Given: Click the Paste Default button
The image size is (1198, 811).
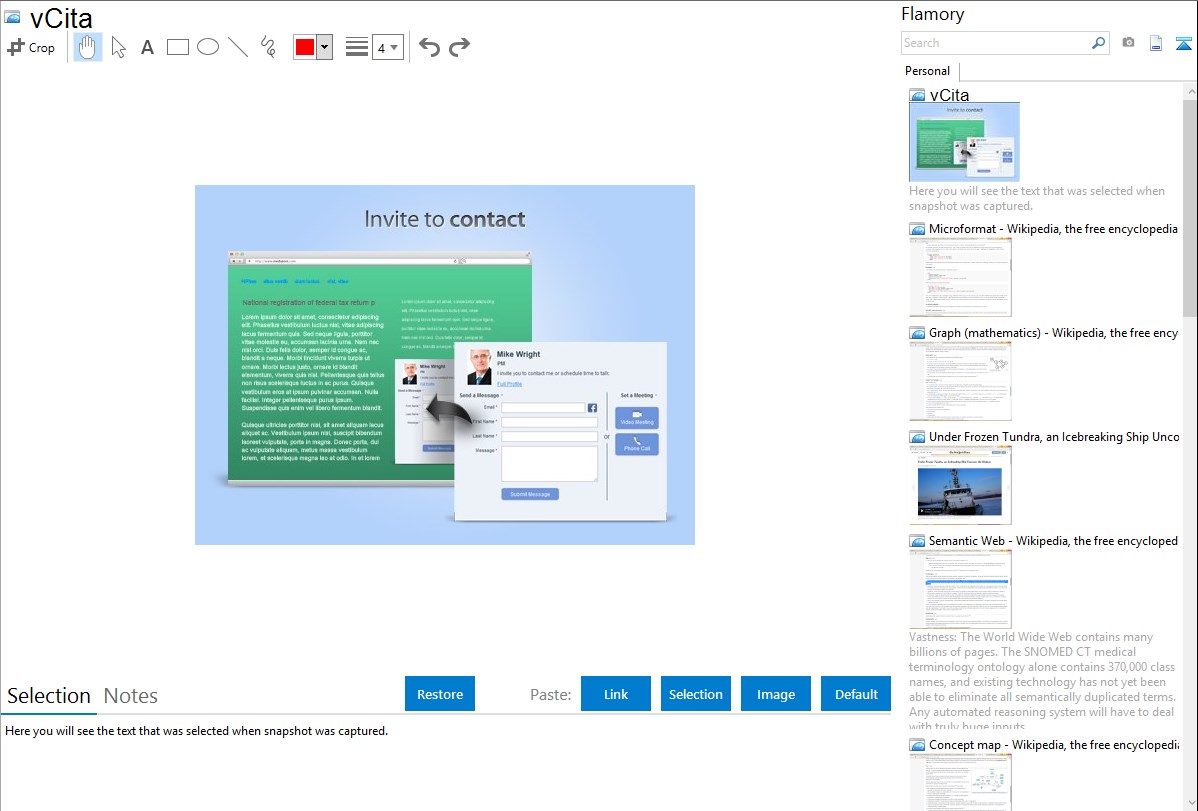Looking at the screenshot, I should (856, 694).
